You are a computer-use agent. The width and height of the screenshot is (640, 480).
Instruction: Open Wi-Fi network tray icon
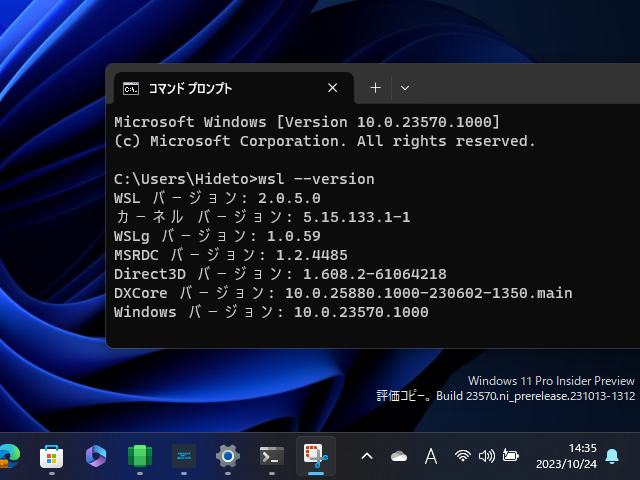pyautogui.click(x=462, y=456)
